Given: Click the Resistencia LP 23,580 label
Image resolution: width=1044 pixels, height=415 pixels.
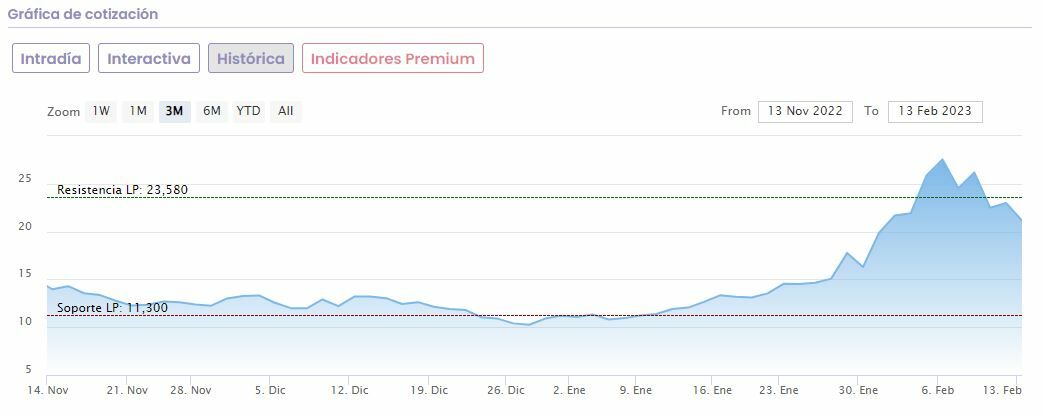Looking at the screenshot, I should coord(122,189).
